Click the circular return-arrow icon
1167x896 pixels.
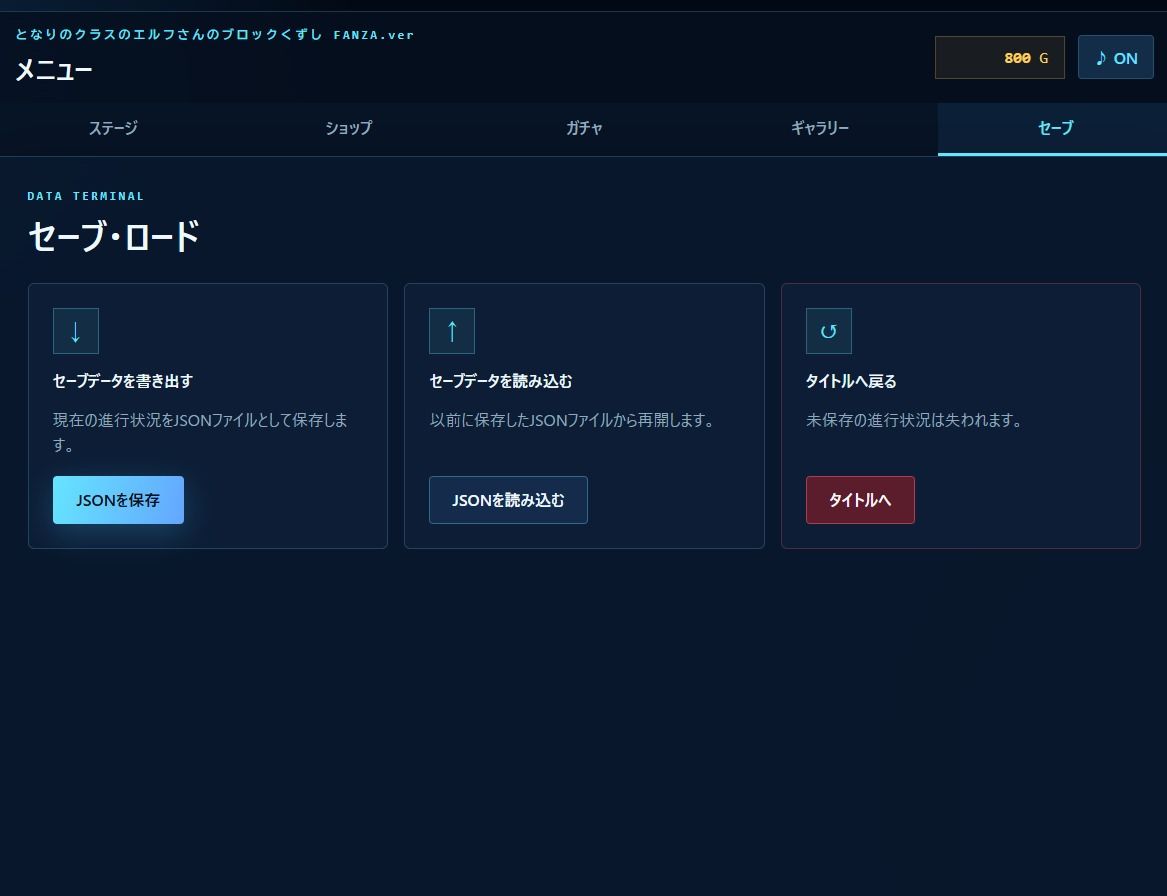[x=828, y=331]
